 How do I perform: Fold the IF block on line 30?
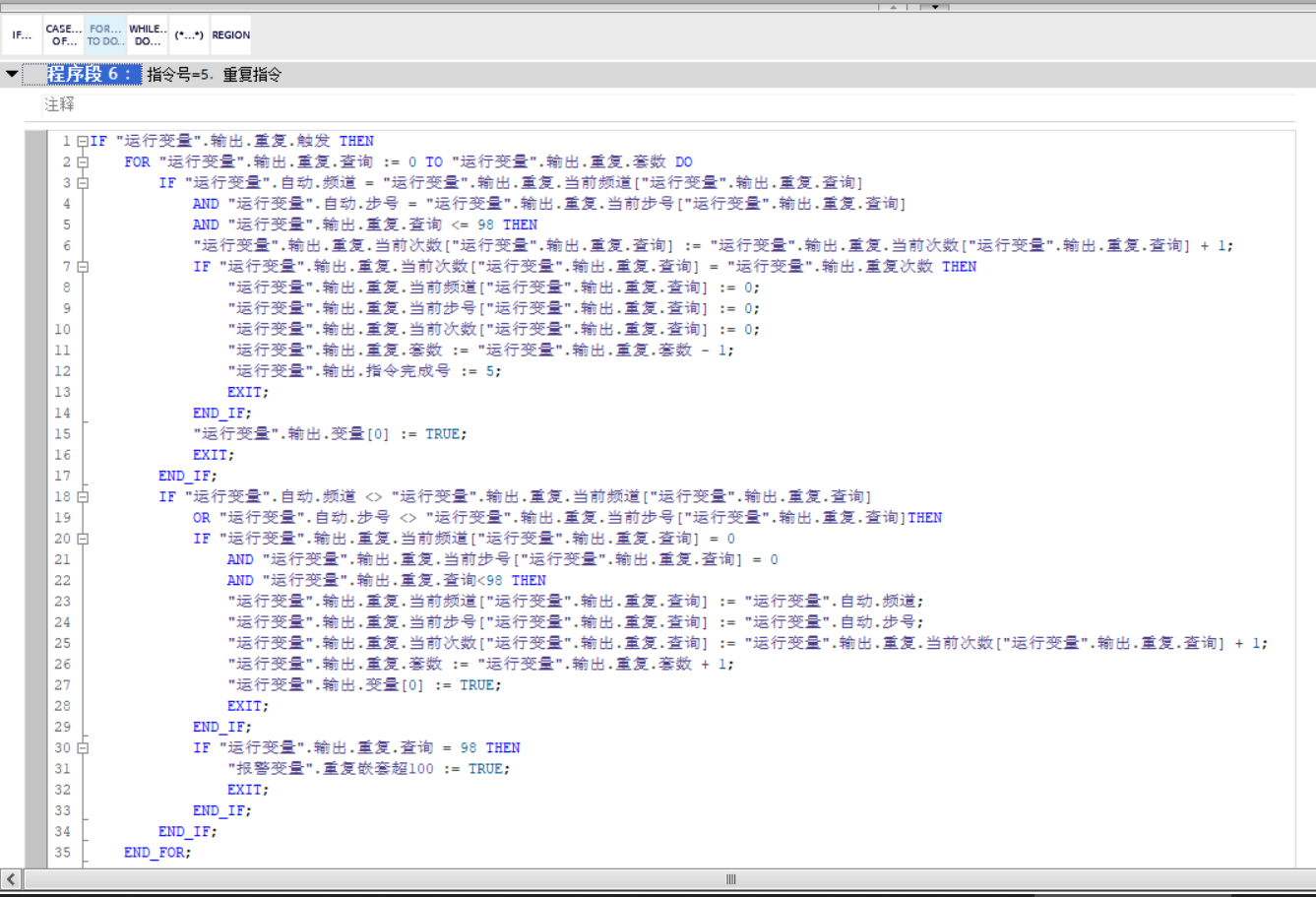[x=83, y=748]
